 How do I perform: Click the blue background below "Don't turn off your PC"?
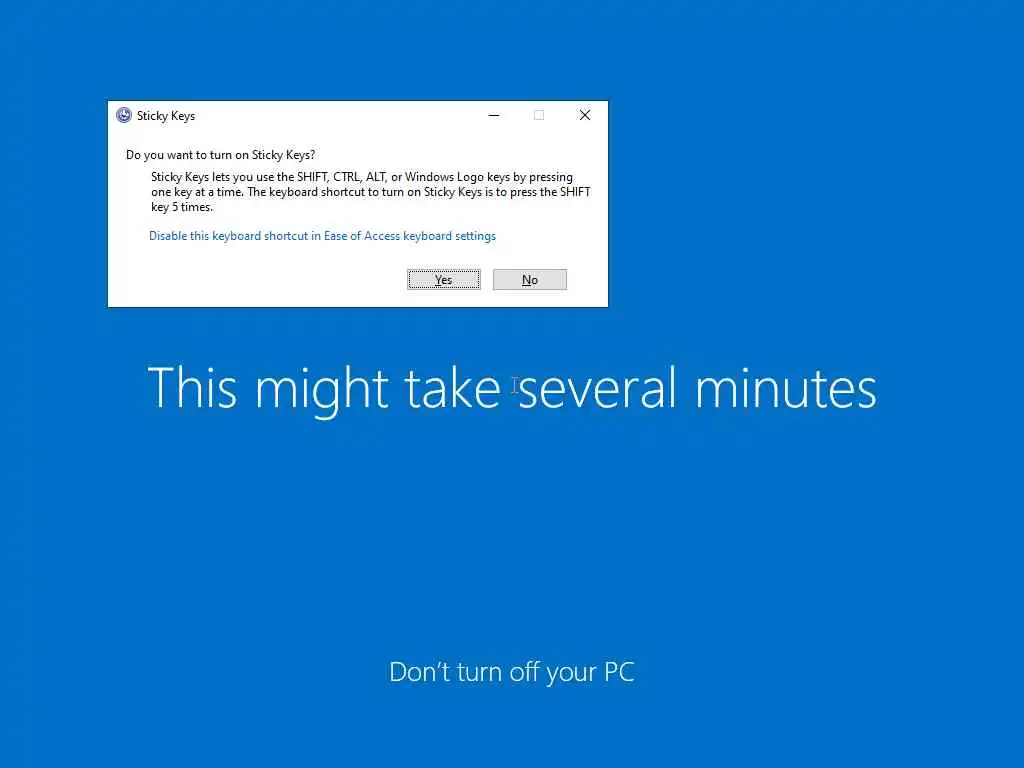click(x=512, y=728)
